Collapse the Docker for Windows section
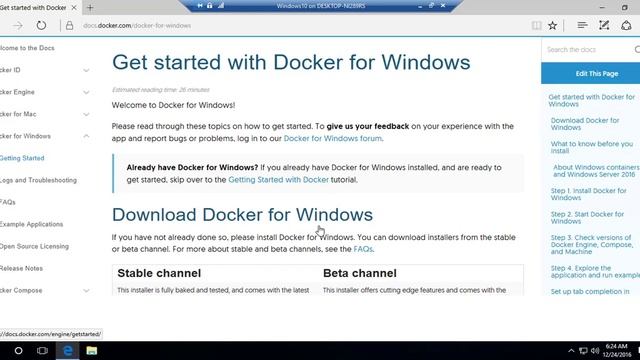Viewport: 640px width, 360px height. [86, 136]
